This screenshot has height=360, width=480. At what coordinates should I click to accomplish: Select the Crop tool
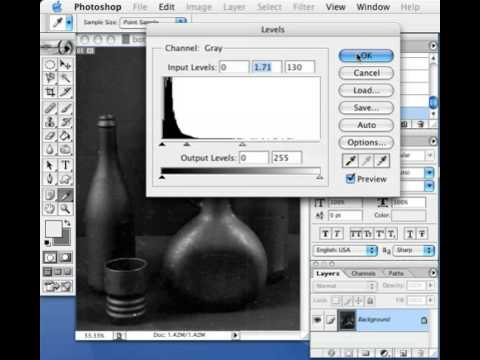50,92
